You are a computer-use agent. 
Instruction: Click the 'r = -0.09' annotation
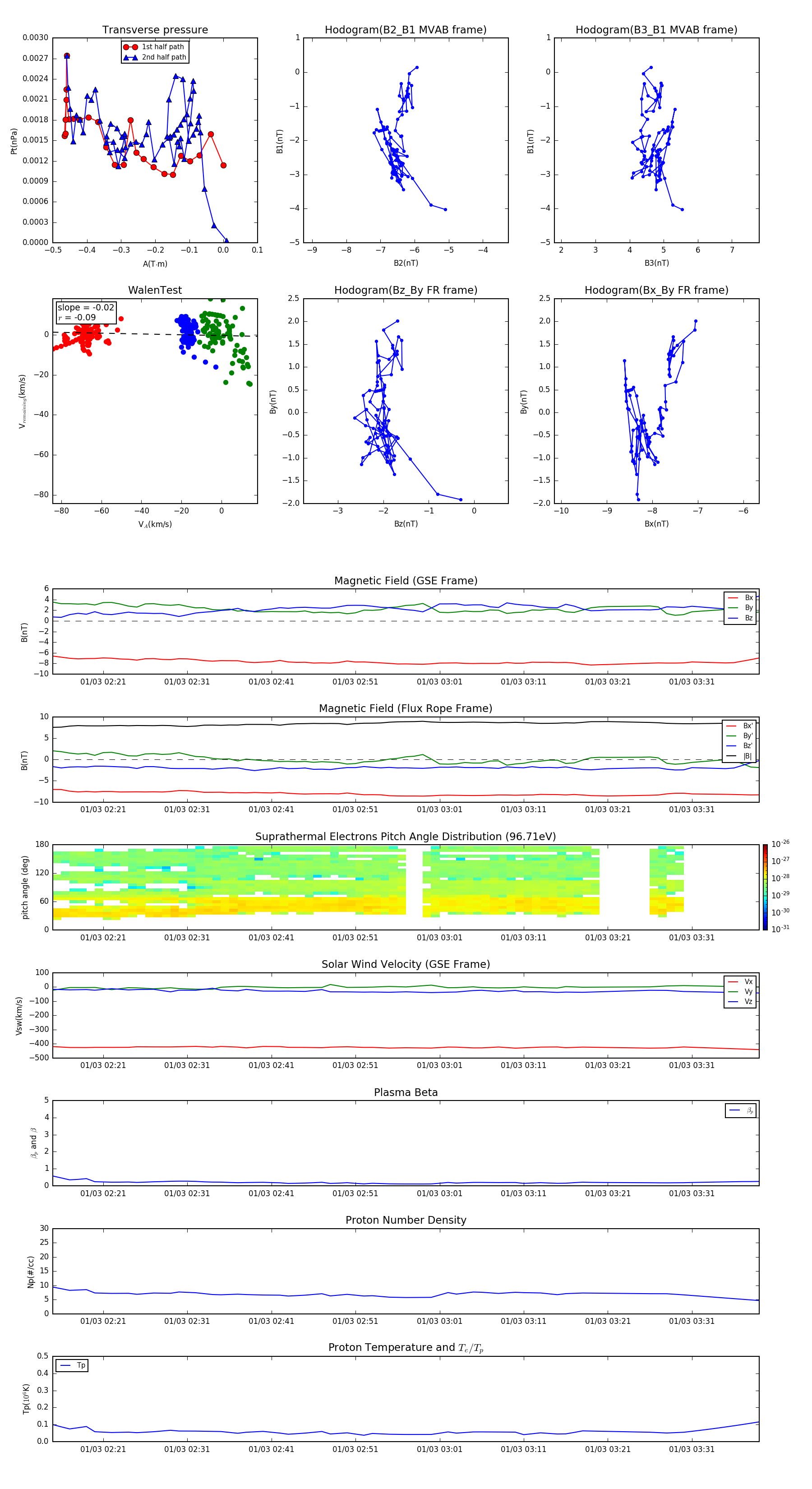77,317
